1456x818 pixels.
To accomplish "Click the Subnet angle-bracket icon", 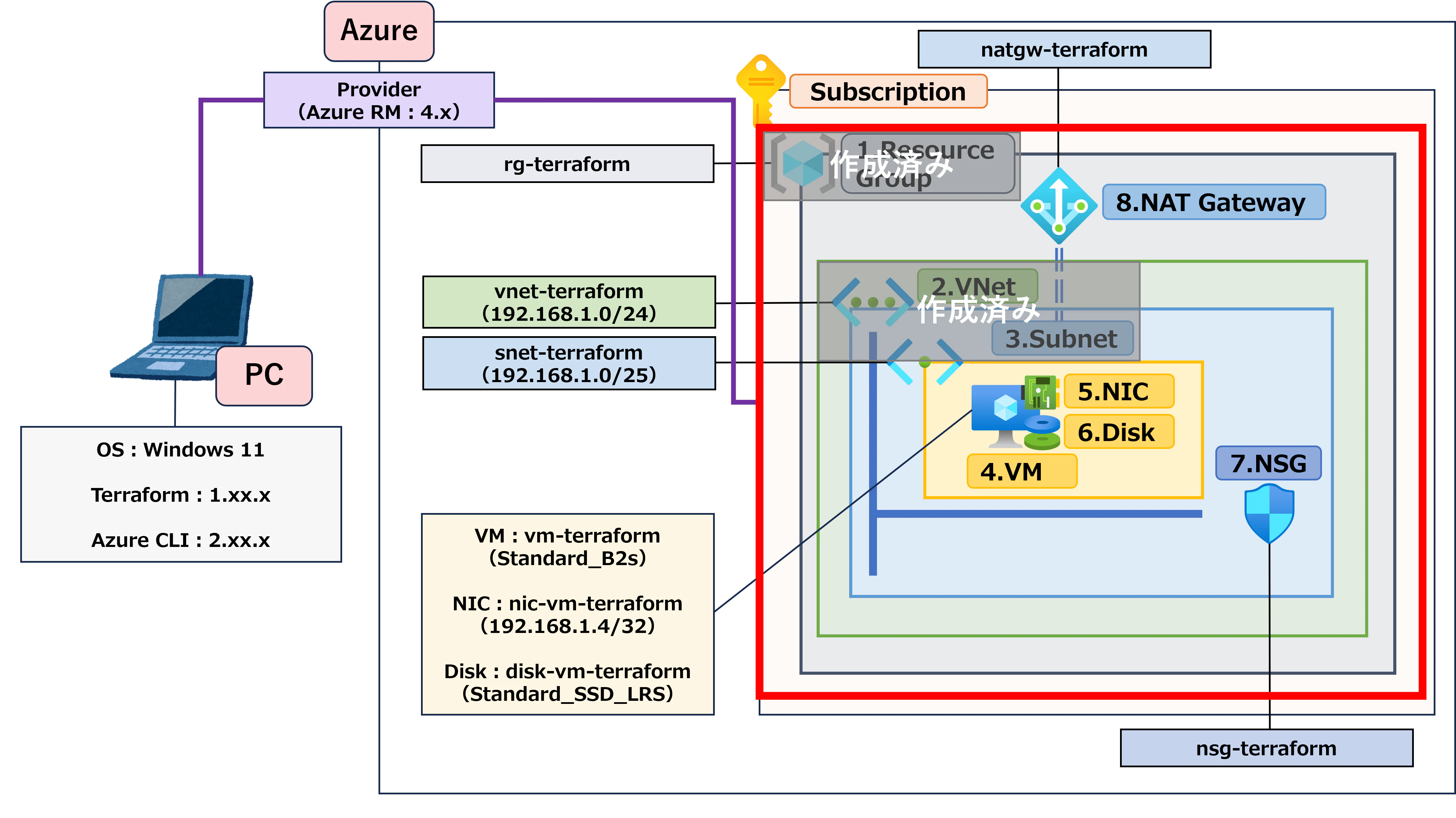I will (924, 362).
